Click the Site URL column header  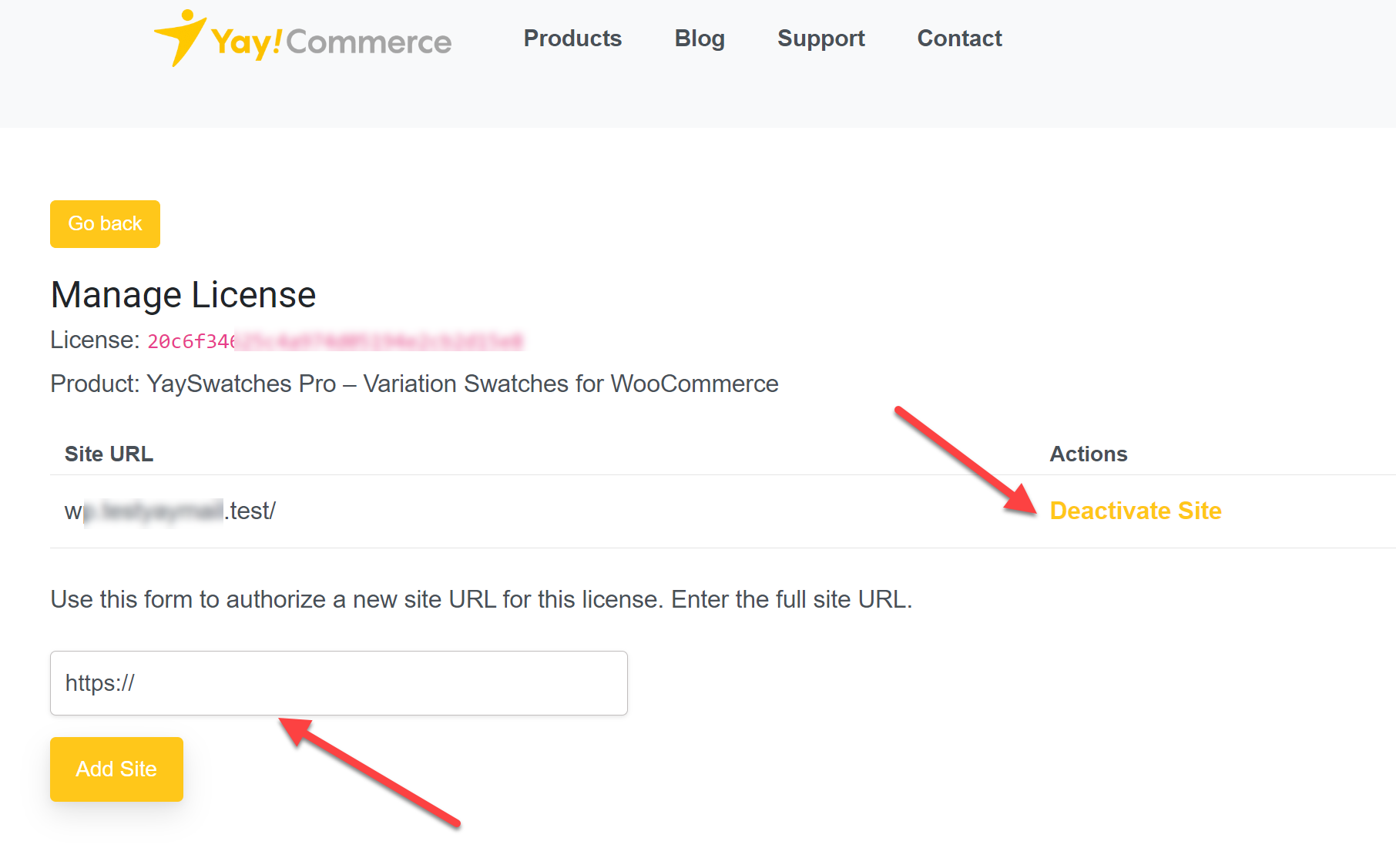pos(109,454)
